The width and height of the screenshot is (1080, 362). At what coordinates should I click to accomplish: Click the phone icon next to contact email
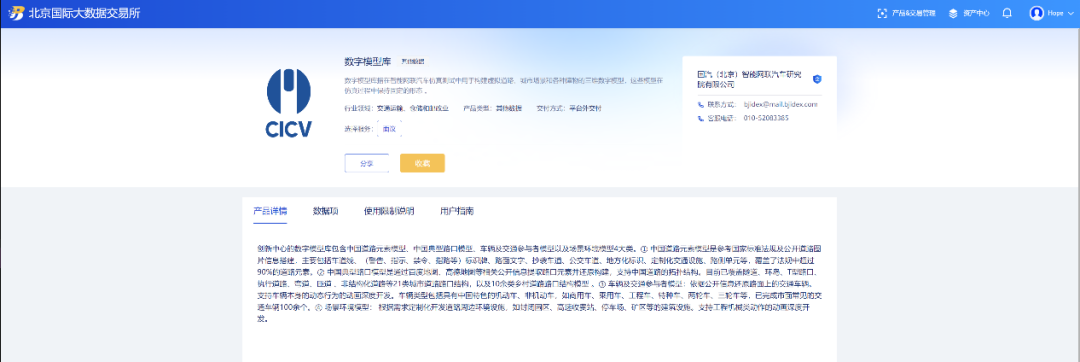click(701, 105)
